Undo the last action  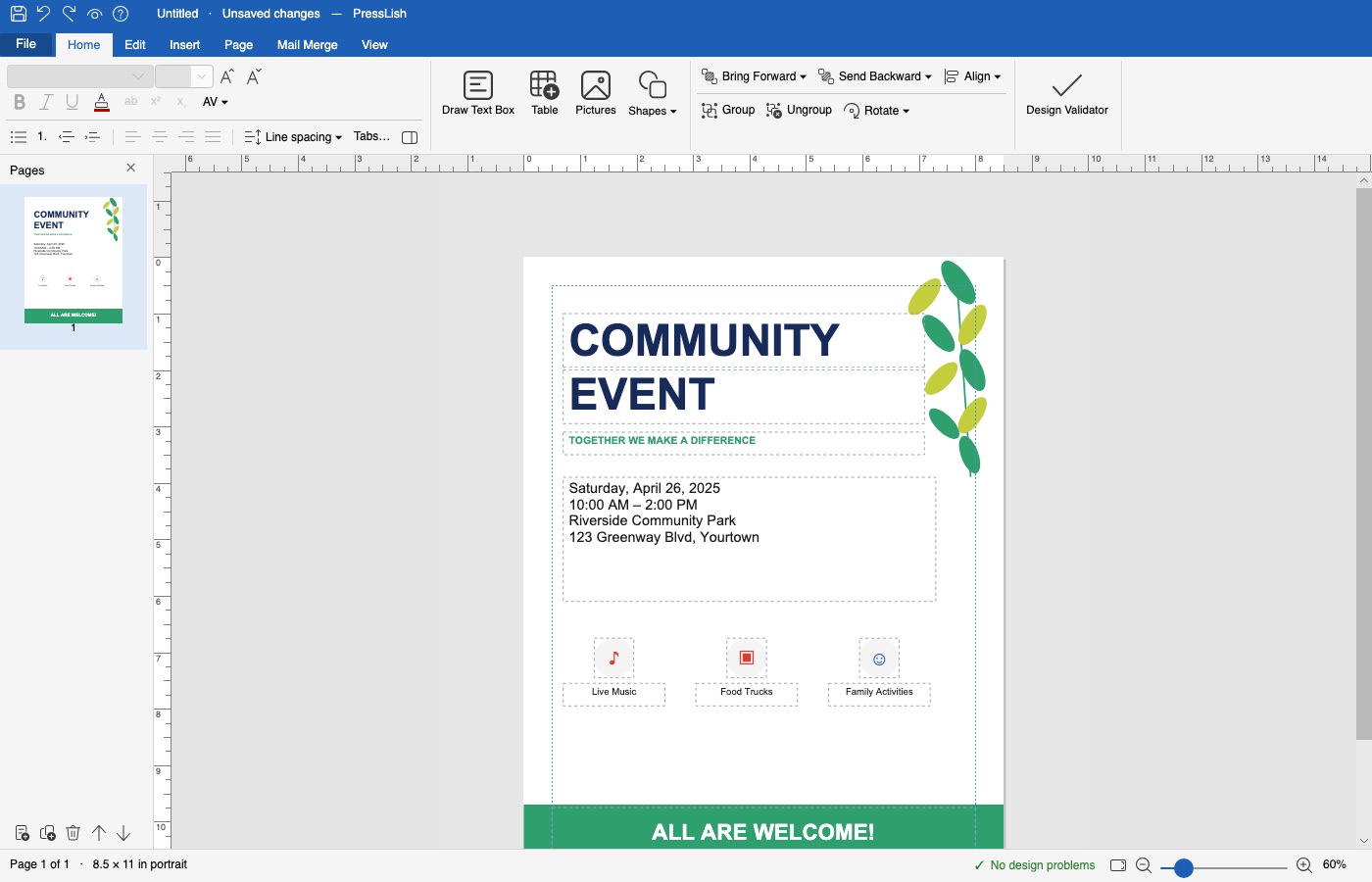pos(43,14)
